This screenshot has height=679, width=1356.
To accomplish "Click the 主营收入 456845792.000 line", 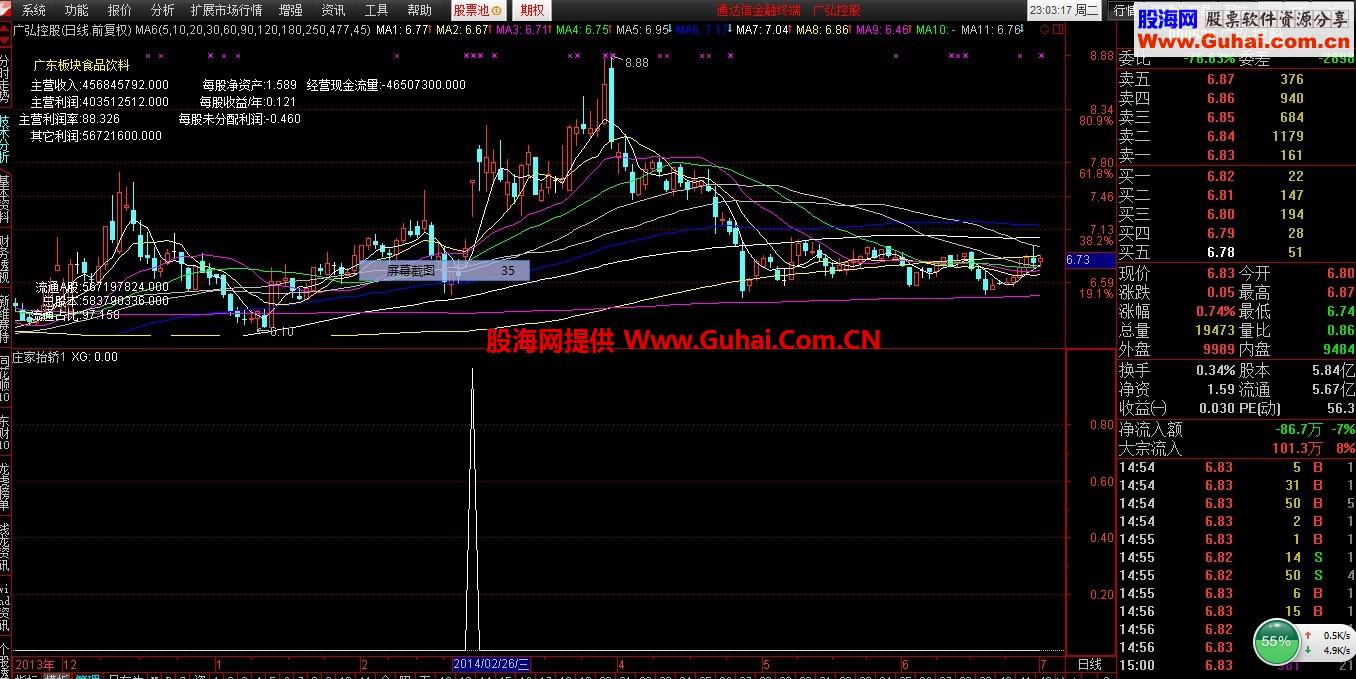I will [100, 85].
